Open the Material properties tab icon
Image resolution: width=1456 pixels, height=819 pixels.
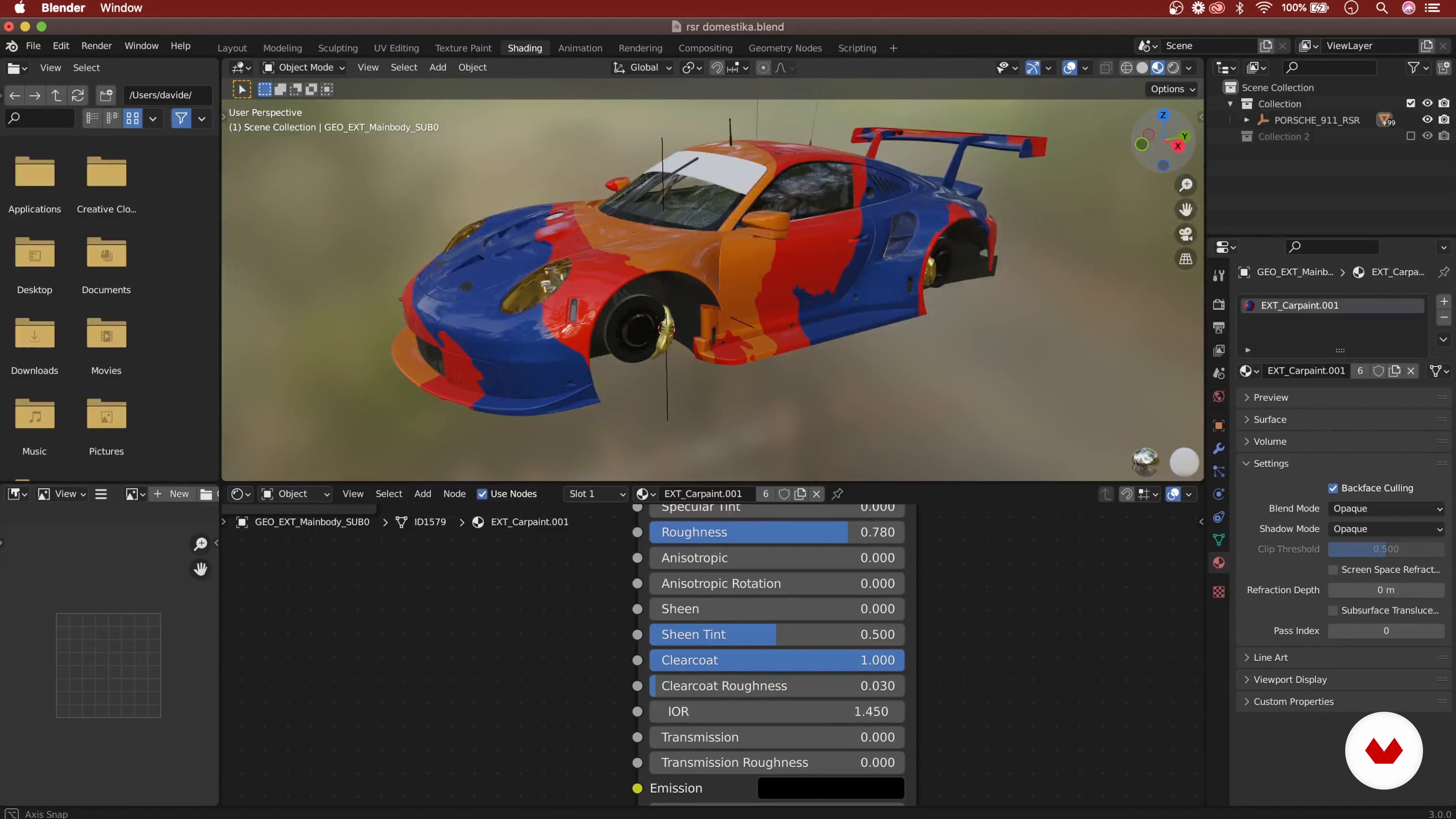pyautogui.click(x=1219, y=563)
